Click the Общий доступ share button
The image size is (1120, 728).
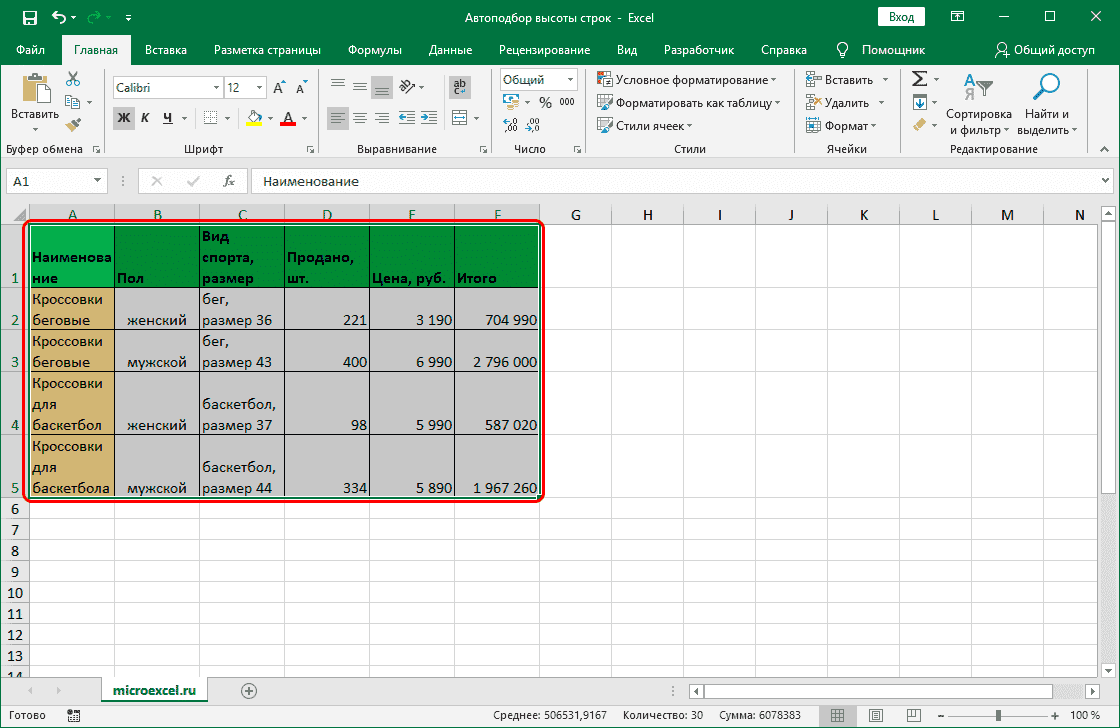click(x=1045, y=50)
